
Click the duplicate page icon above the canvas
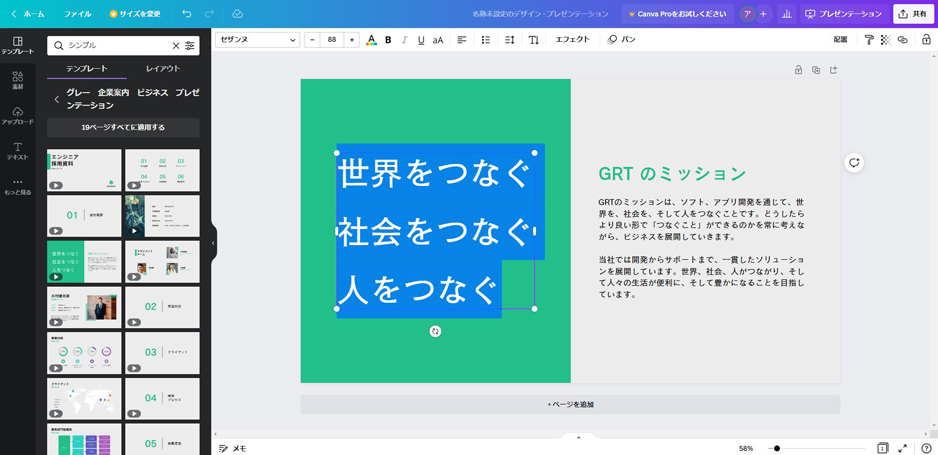click(816, 70)
